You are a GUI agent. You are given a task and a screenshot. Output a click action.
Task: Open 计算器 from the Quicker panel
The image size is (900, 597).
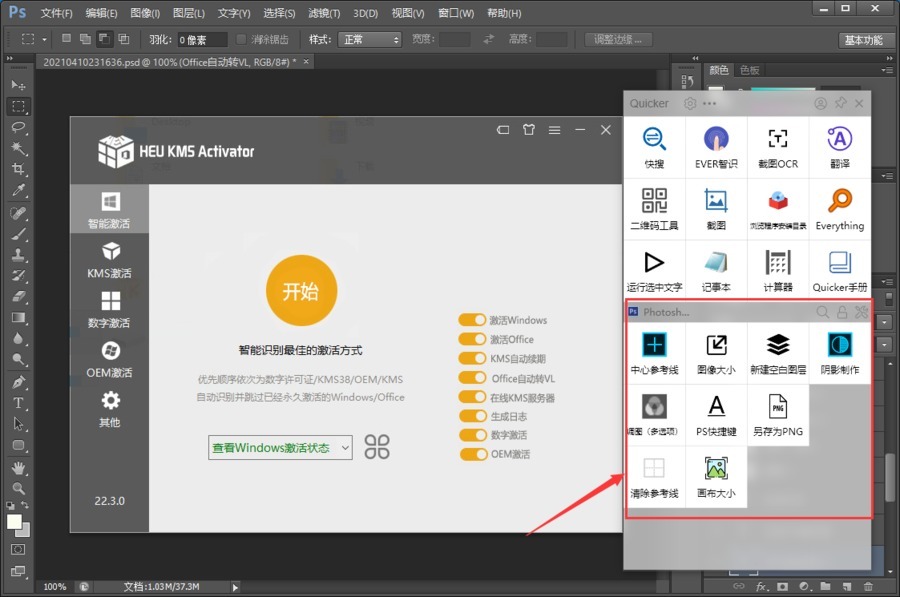click(778, 270)
